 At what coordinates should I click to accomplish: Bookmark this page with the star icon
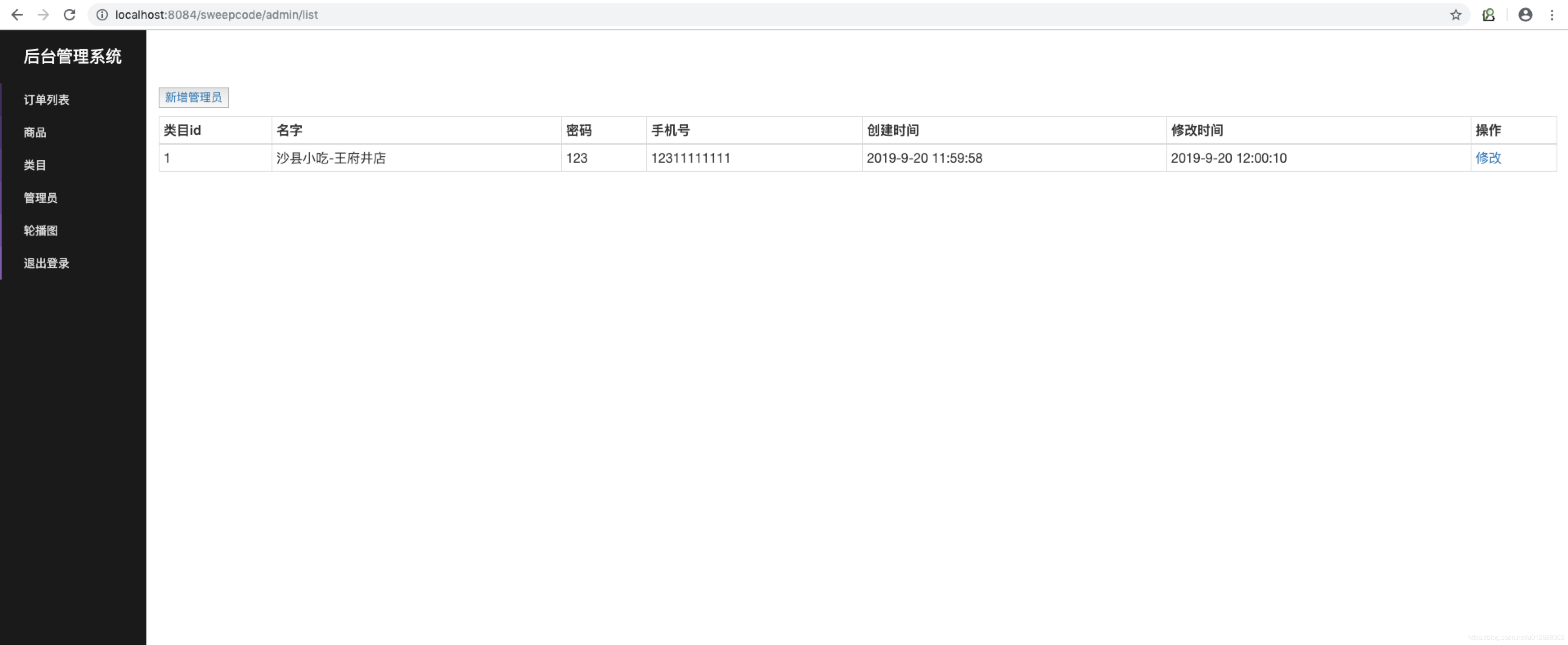tap(1456, 15)
